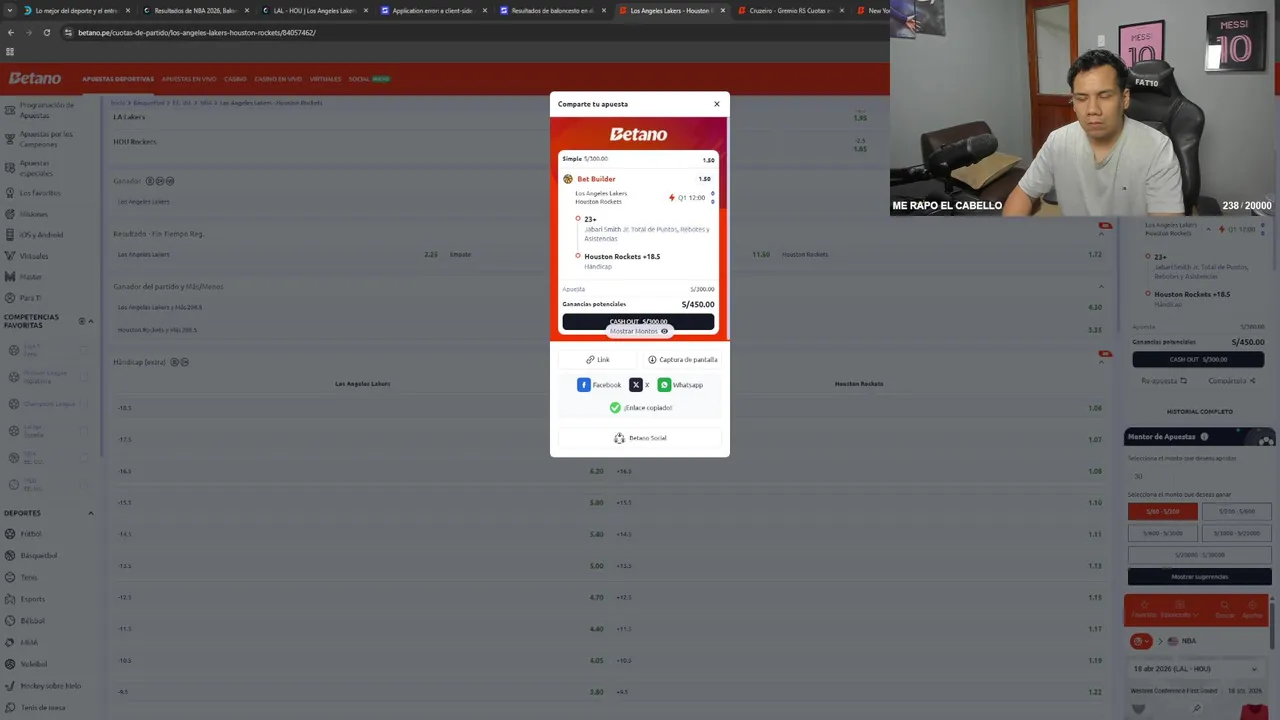The height and width of the screenshot is (720, 1280).
Task: Choose Captura de pantalla sharing option
Action: point(682,359)
